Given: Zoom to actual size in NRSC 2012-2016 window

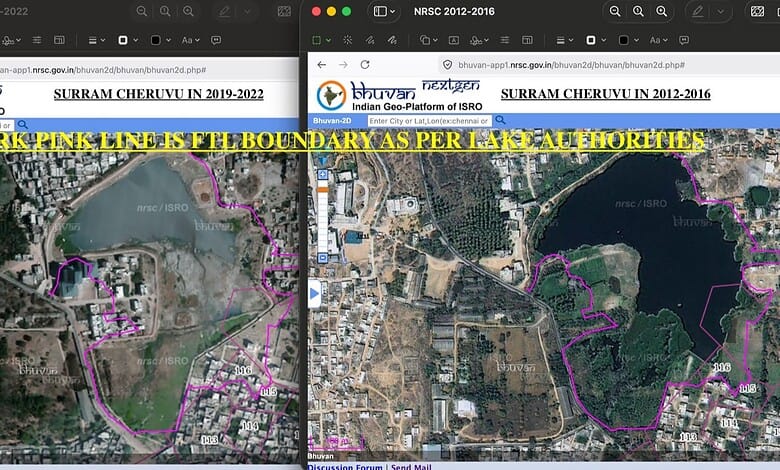Looking at the screenshot, I should (638, 11).
